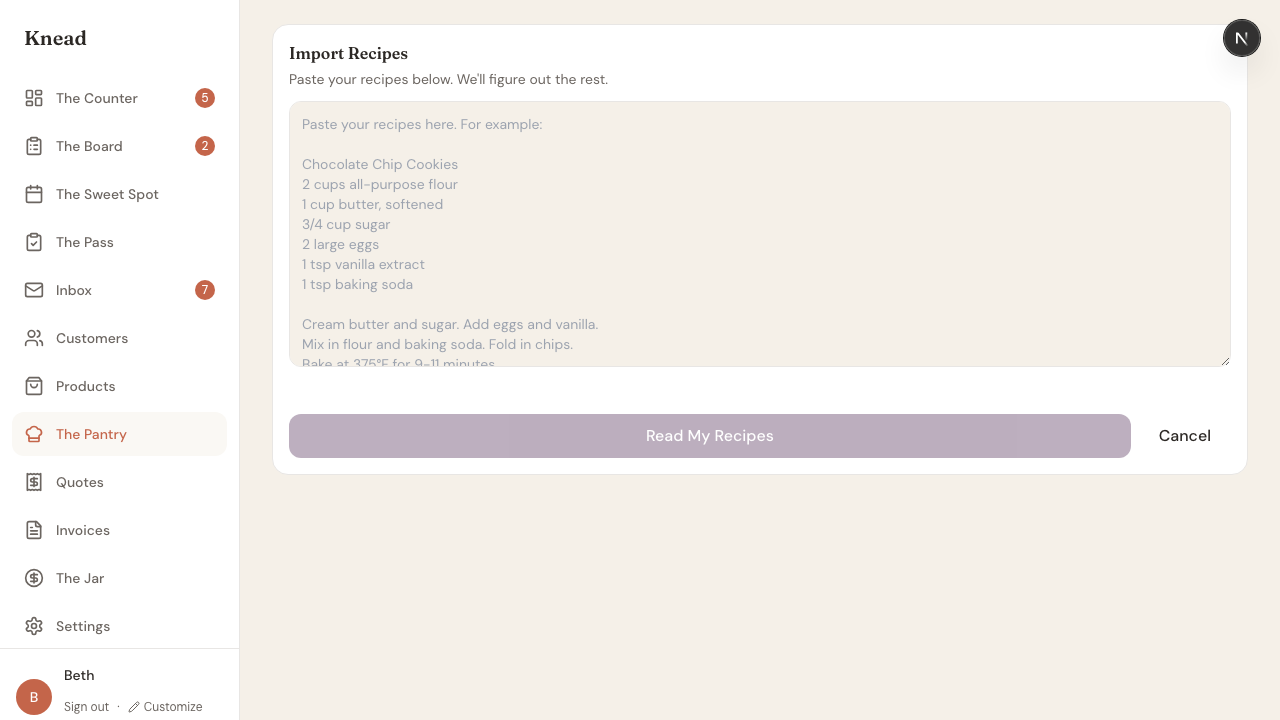
Task: Click the Customers people icon
Action: [x=34, y=338]
